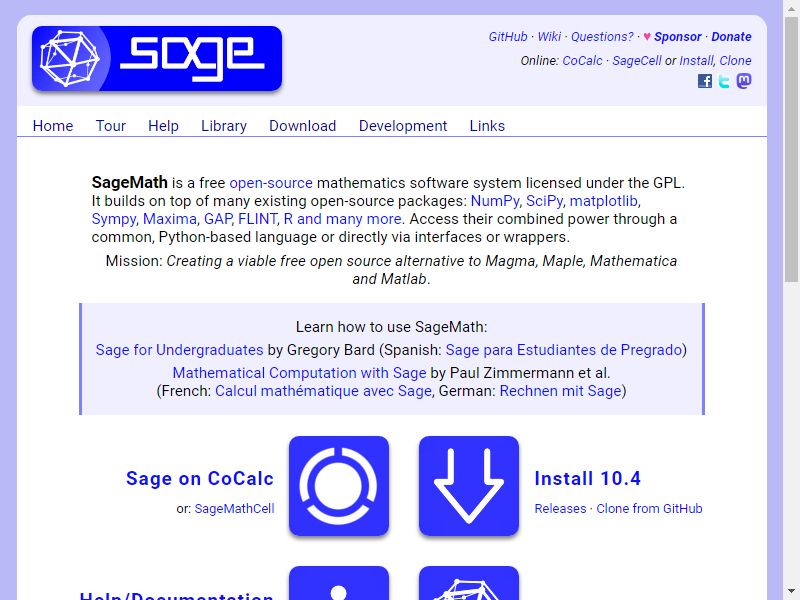Open the Home menu item
The height and width of the screenshot is (600, 800).
(x=53, y=126)
